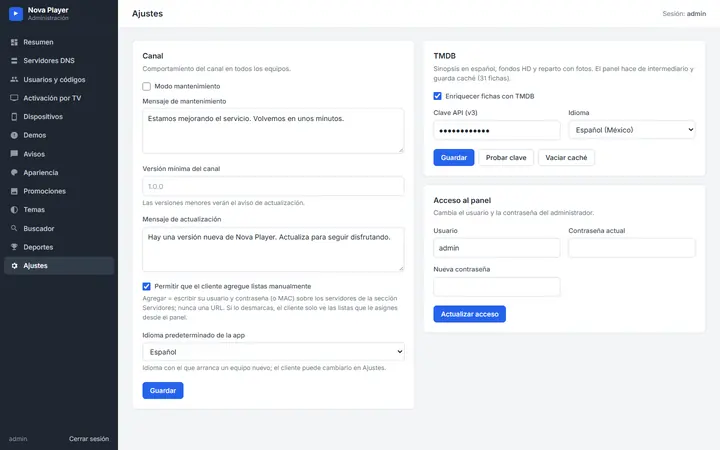Open Idioma predeterminado de la app dropdown
The width and height of the screenshot is (720, 450).
click(x=273, y=352)
